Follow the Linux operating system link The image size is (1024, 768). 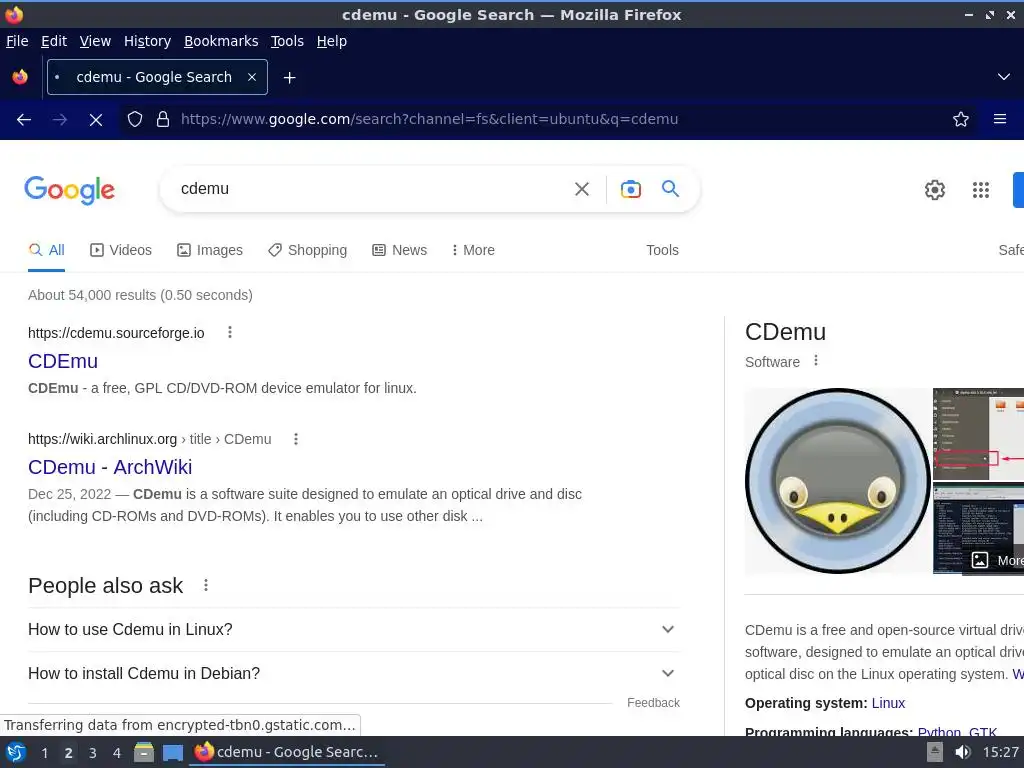click(x=888, y=703)
